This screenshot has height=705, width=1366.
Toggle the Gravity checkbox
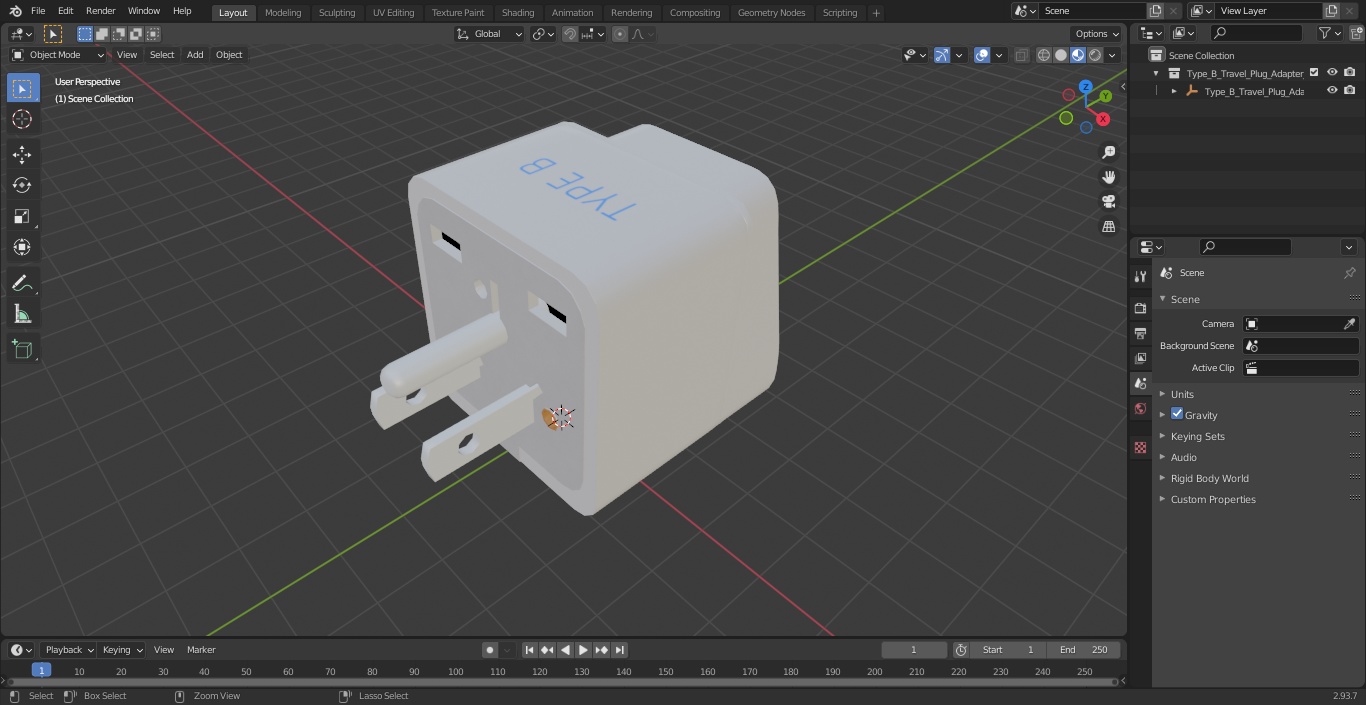[1177, 414]
